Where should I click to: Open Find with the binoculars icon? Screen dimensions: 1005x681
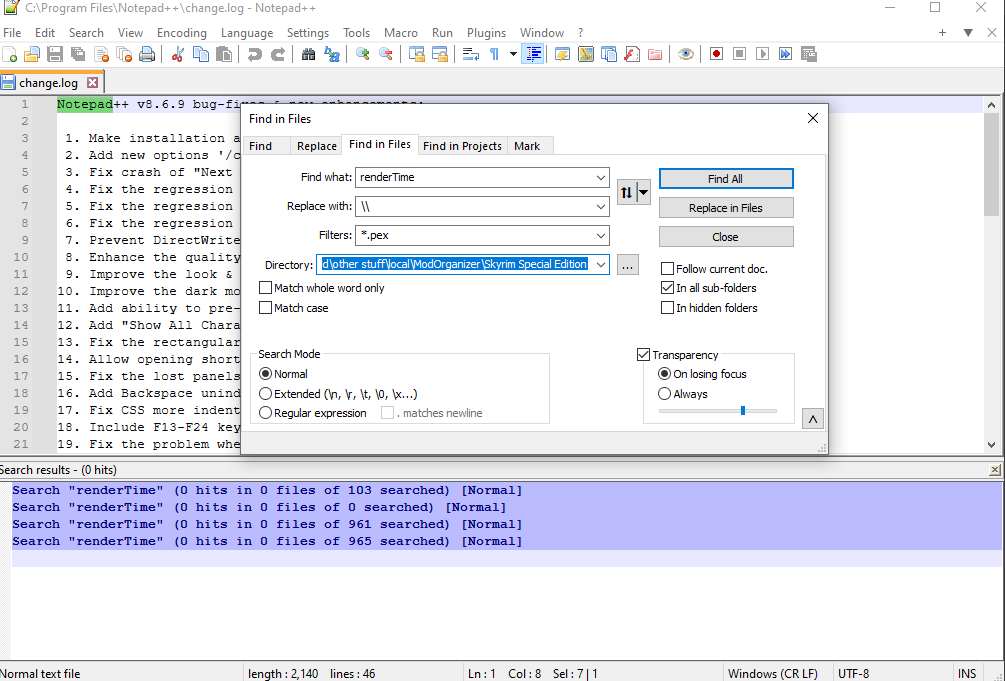click(308, 55)
